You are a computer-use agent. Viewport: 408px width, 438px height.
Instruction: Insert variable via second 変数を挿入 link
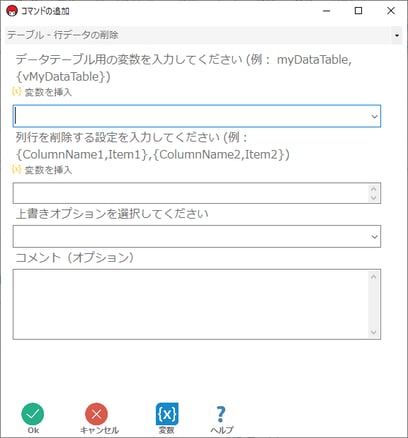42,170
